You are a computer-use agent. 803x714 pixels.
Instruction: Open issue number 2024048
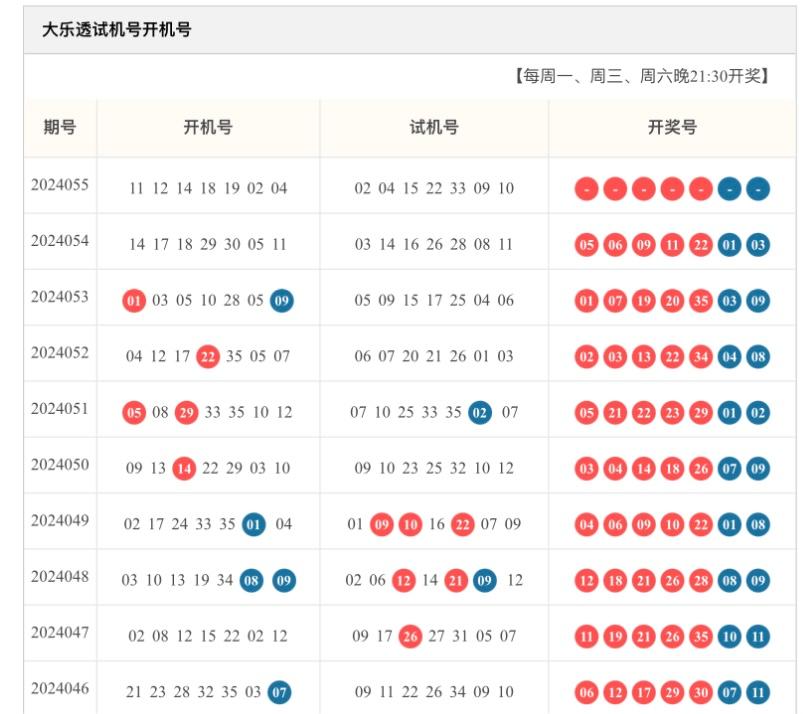[60, 577]
